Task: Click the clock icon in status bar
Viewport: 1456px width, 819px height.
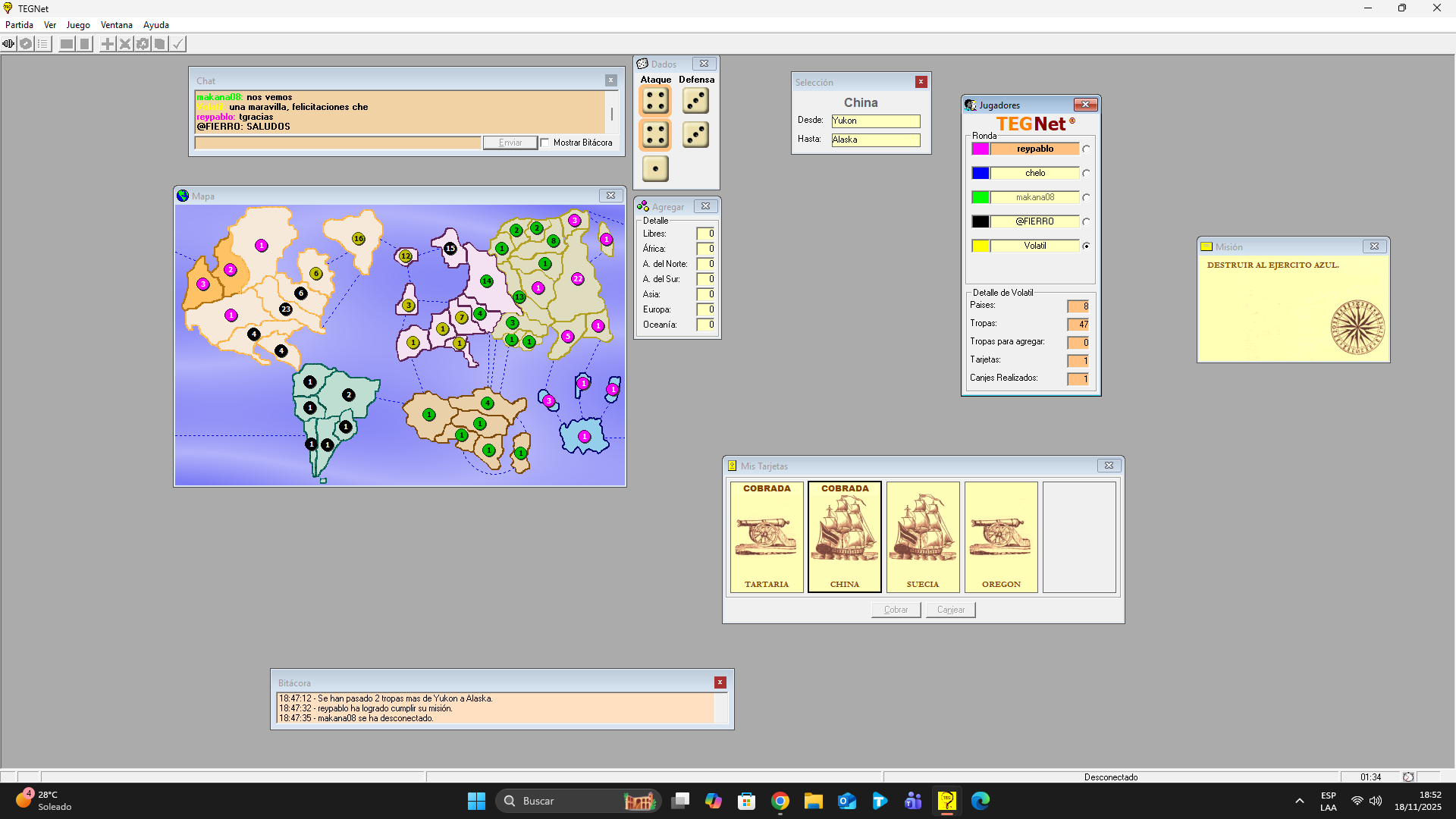Action: pyautogui.click(x=1408, y=777)
